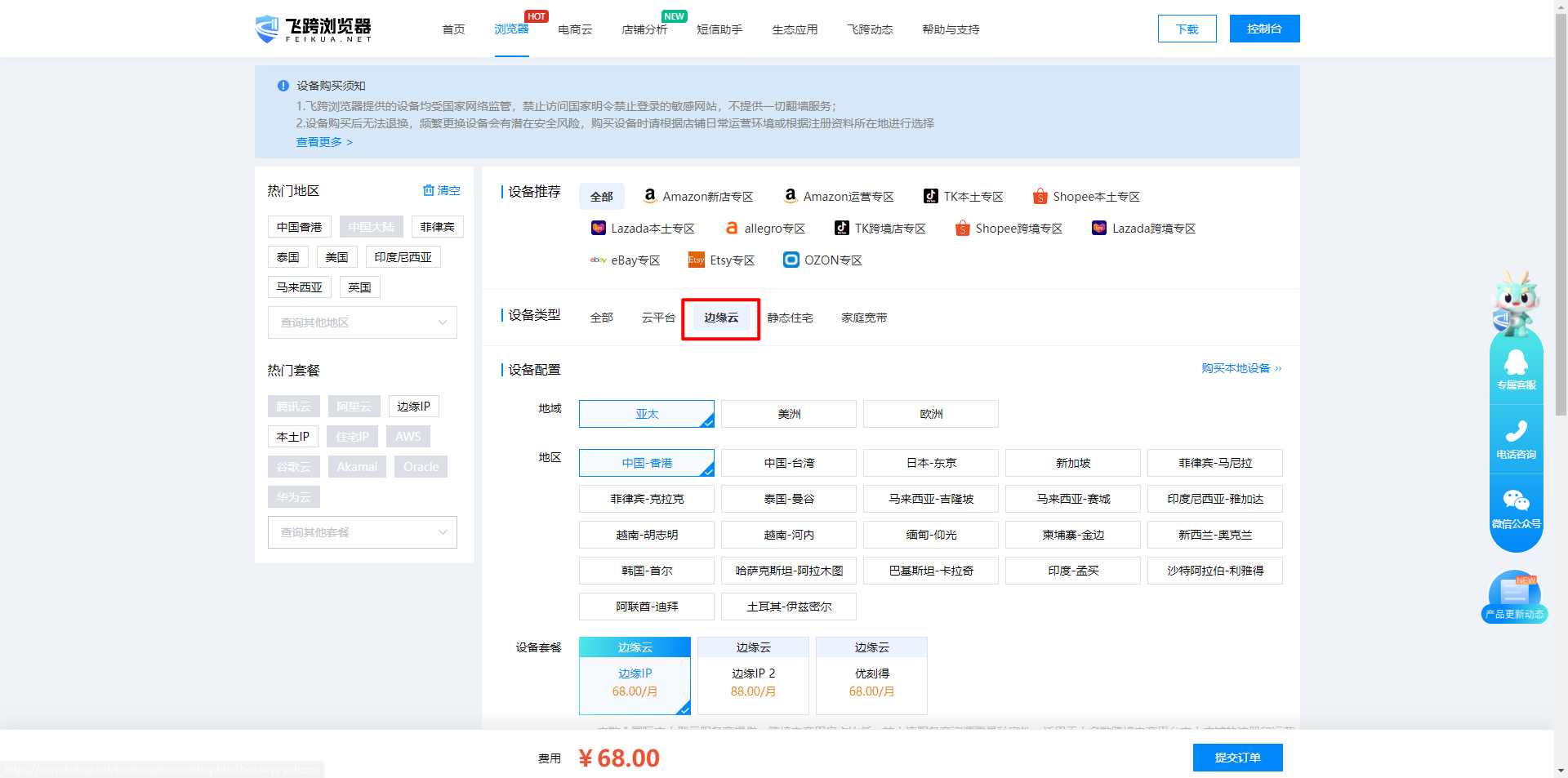Select Amazon新店专区 icon
Screen dimensions: 1568x778
tap(650, 196)
